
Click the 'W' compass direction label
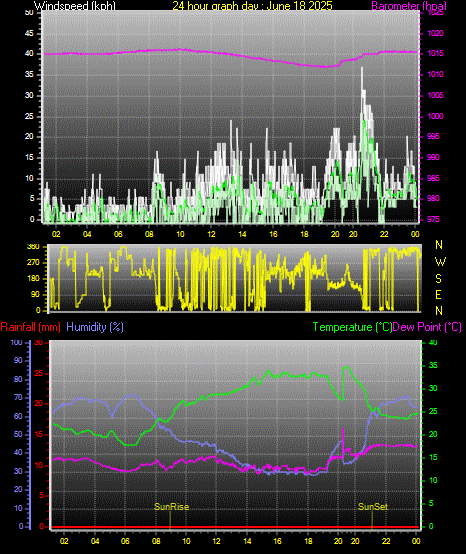(440, 262)
